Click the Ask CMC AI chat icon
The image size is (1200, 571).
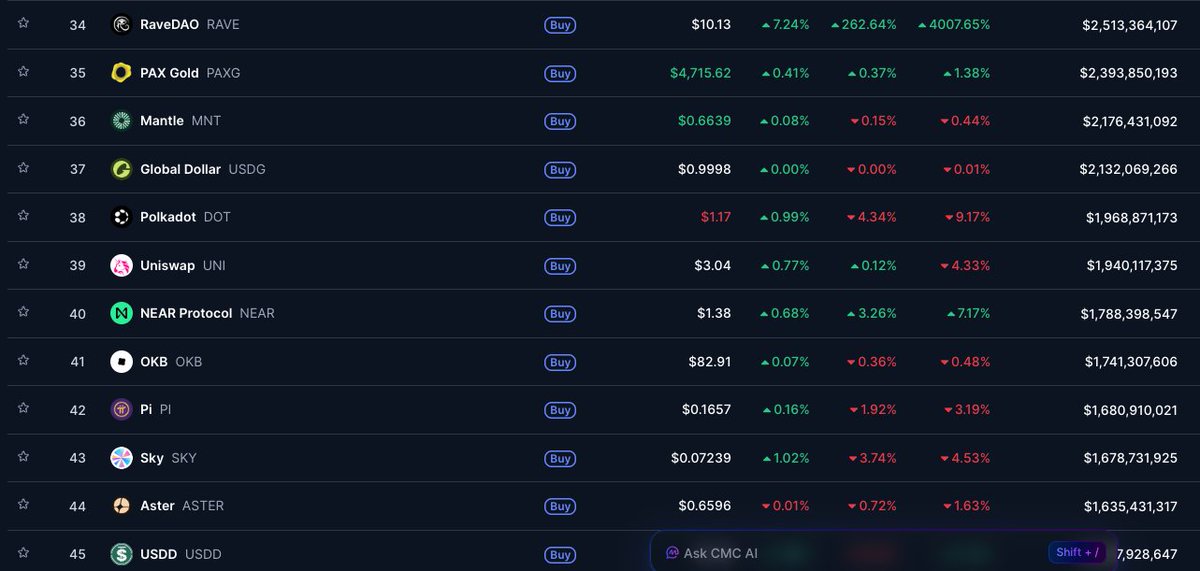673,553
